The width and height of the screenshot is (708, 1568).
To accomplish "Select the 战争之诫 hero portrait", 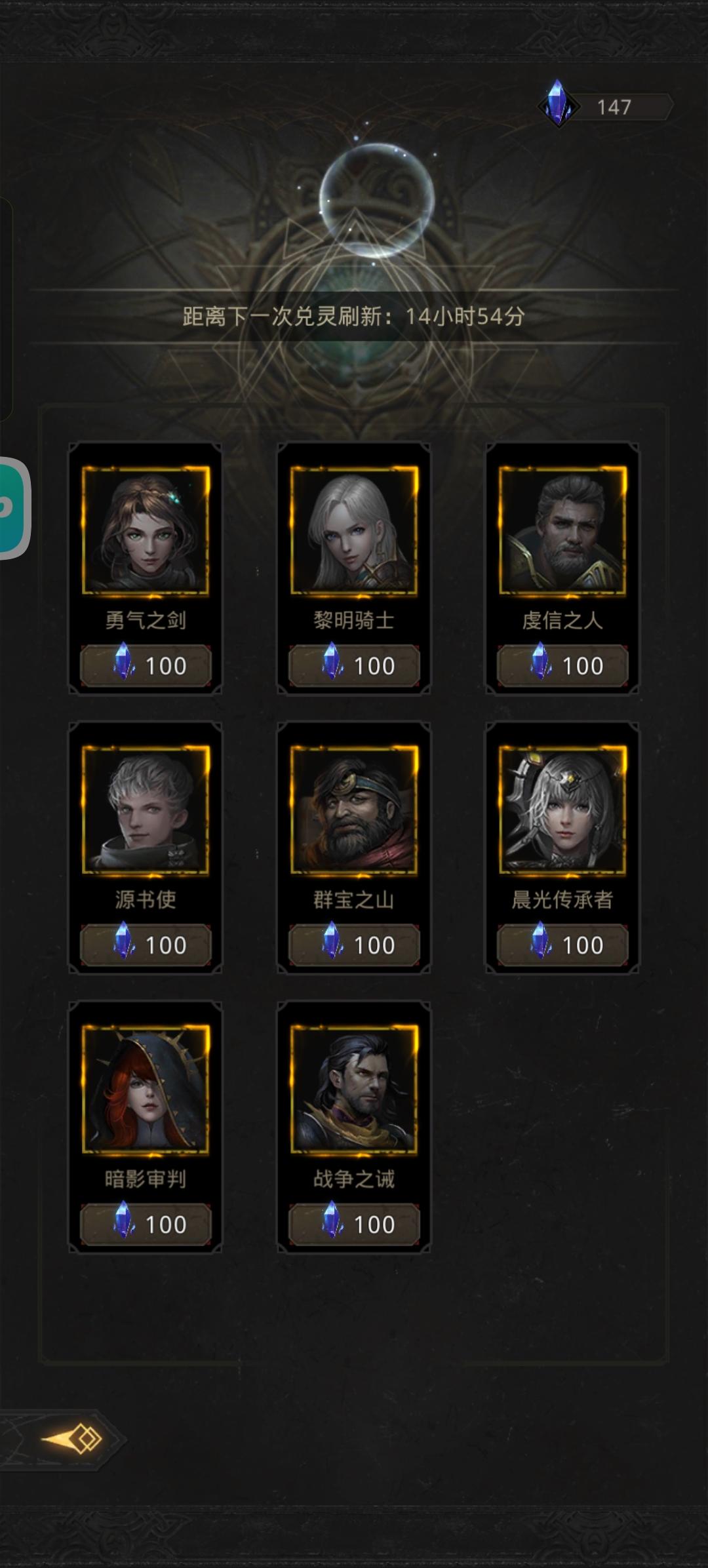I will (x=354, y=1089).
